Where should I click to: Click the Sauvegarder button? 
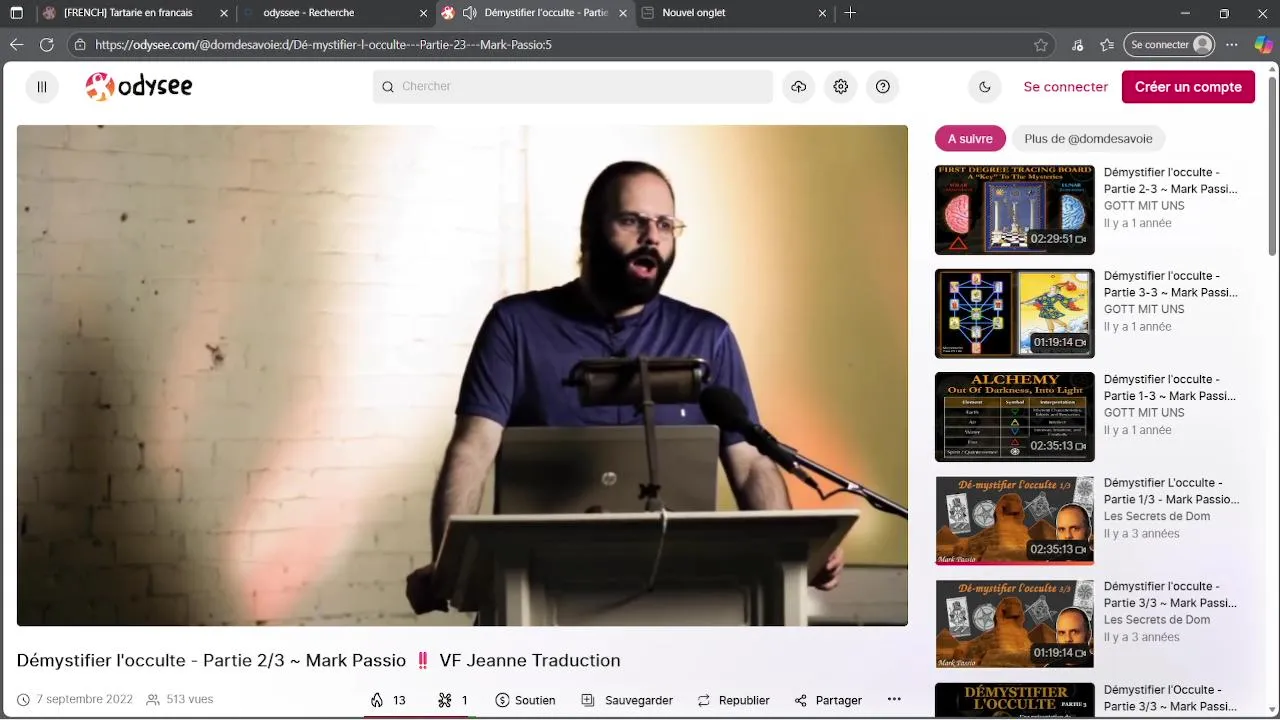[x=627, y=700]
